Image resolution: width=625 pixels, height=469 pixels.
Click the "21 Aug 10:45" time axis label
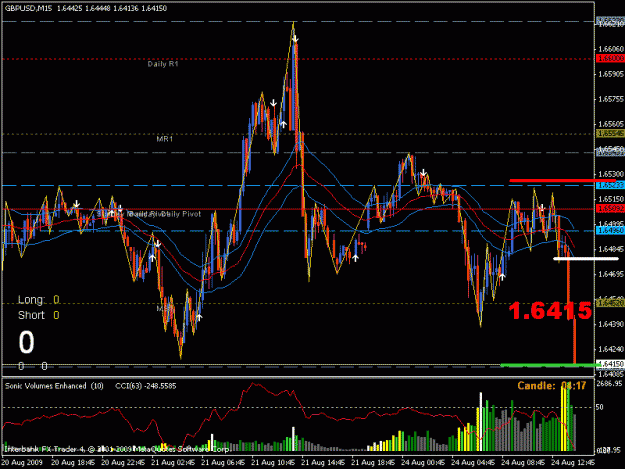pos(273,463)
